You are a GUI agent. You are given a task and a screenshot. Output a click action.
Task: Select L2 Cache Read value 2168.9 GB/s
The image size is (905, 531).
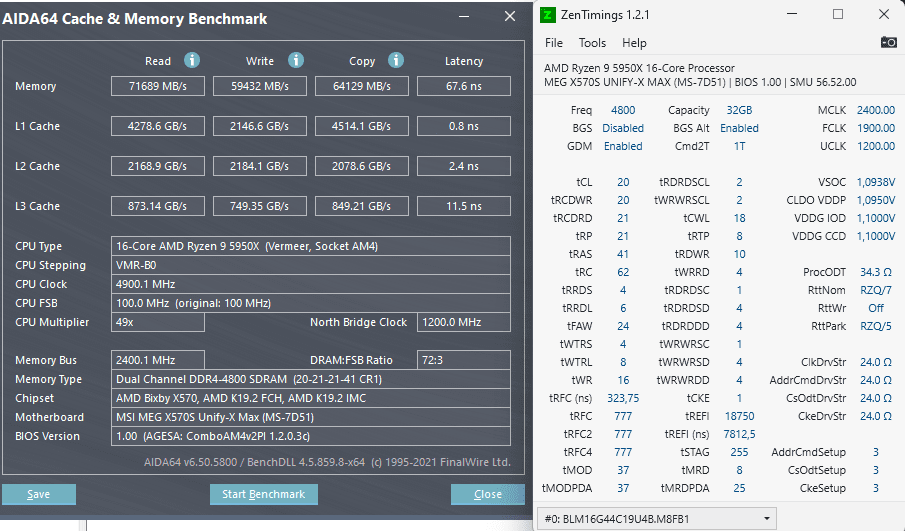[x=158, y=166]
